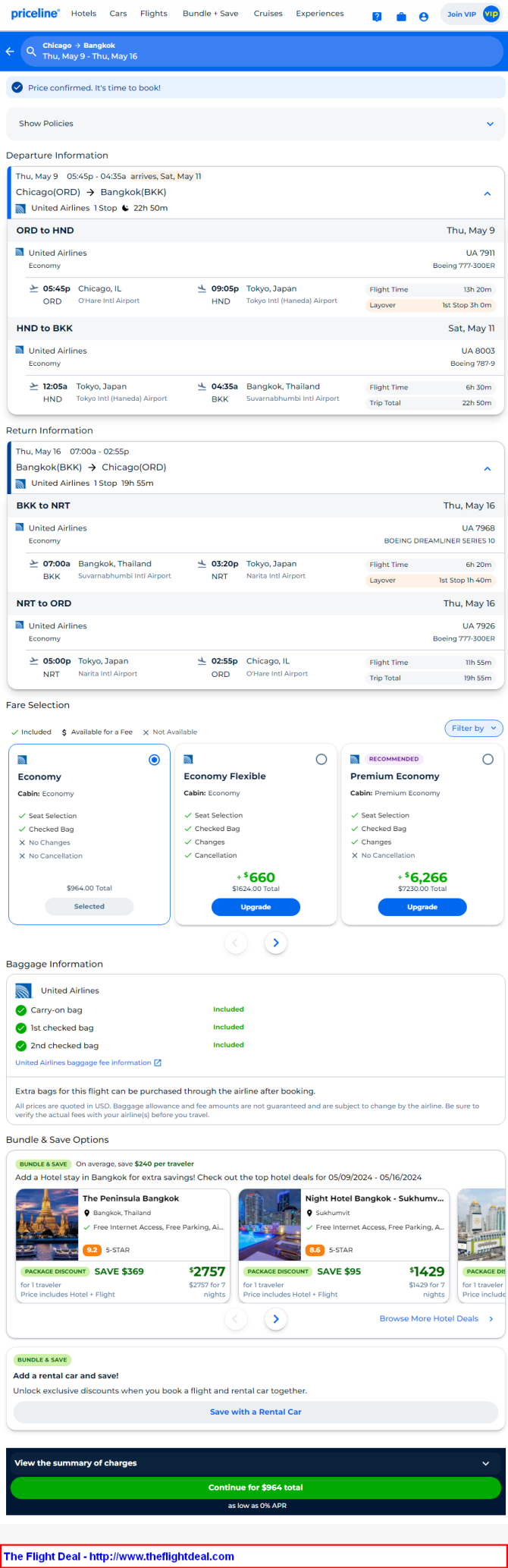Click Continue for $964 total
Image resolution: width=508 pixels, height=1568 pixels.
[256, 1488]
